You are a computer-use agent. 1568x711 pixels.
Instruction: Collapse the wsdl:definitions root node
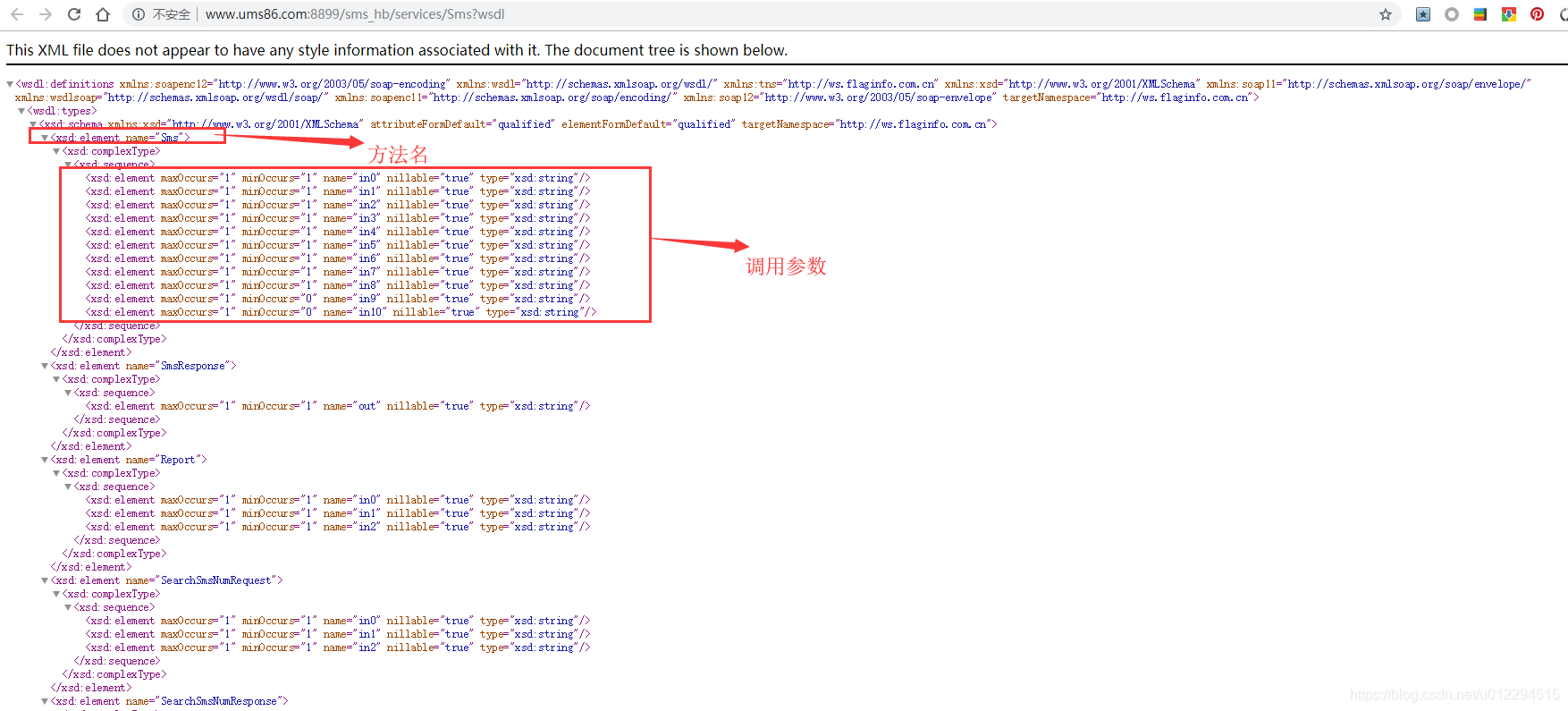10,84
